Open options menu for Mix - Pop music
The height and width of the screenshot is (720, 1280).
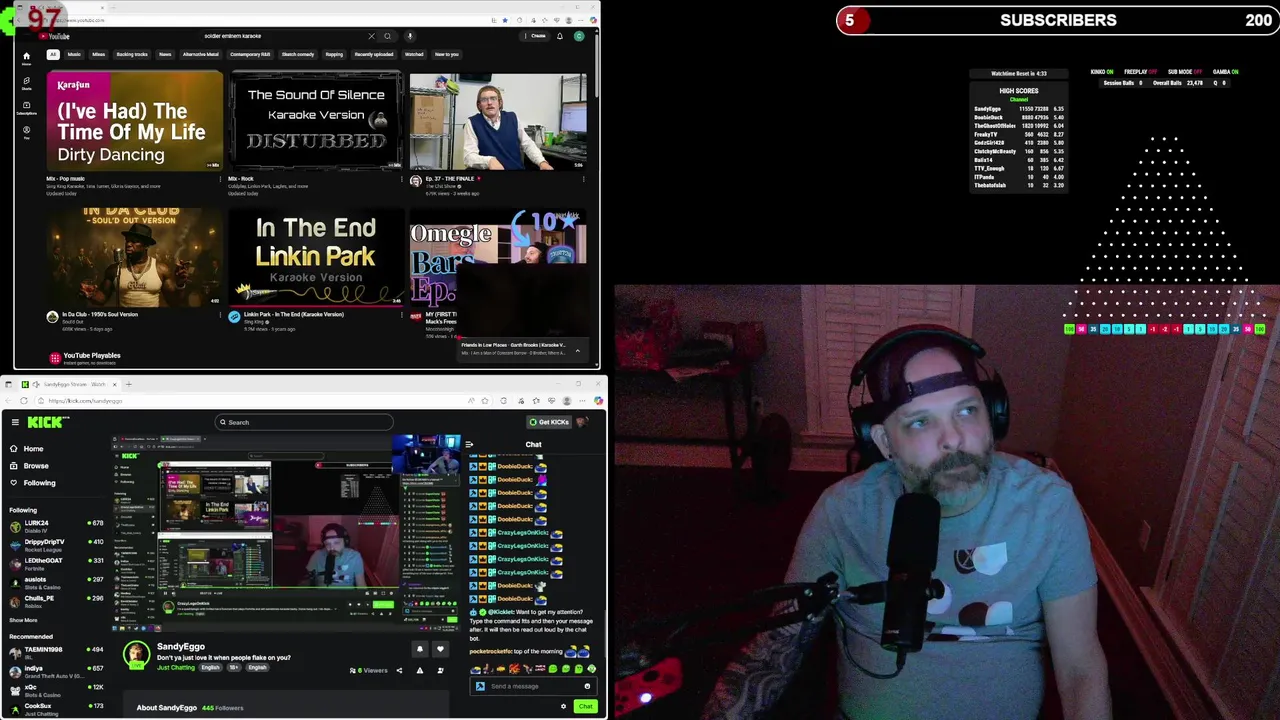(220, 179)
